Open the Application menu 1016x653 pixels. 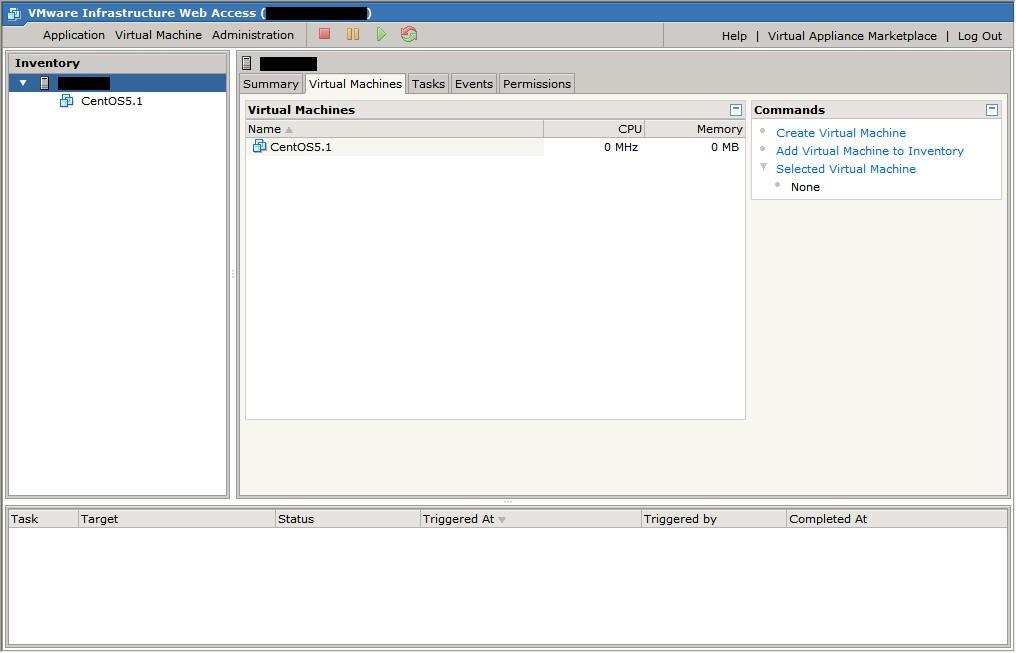[73, 35]
